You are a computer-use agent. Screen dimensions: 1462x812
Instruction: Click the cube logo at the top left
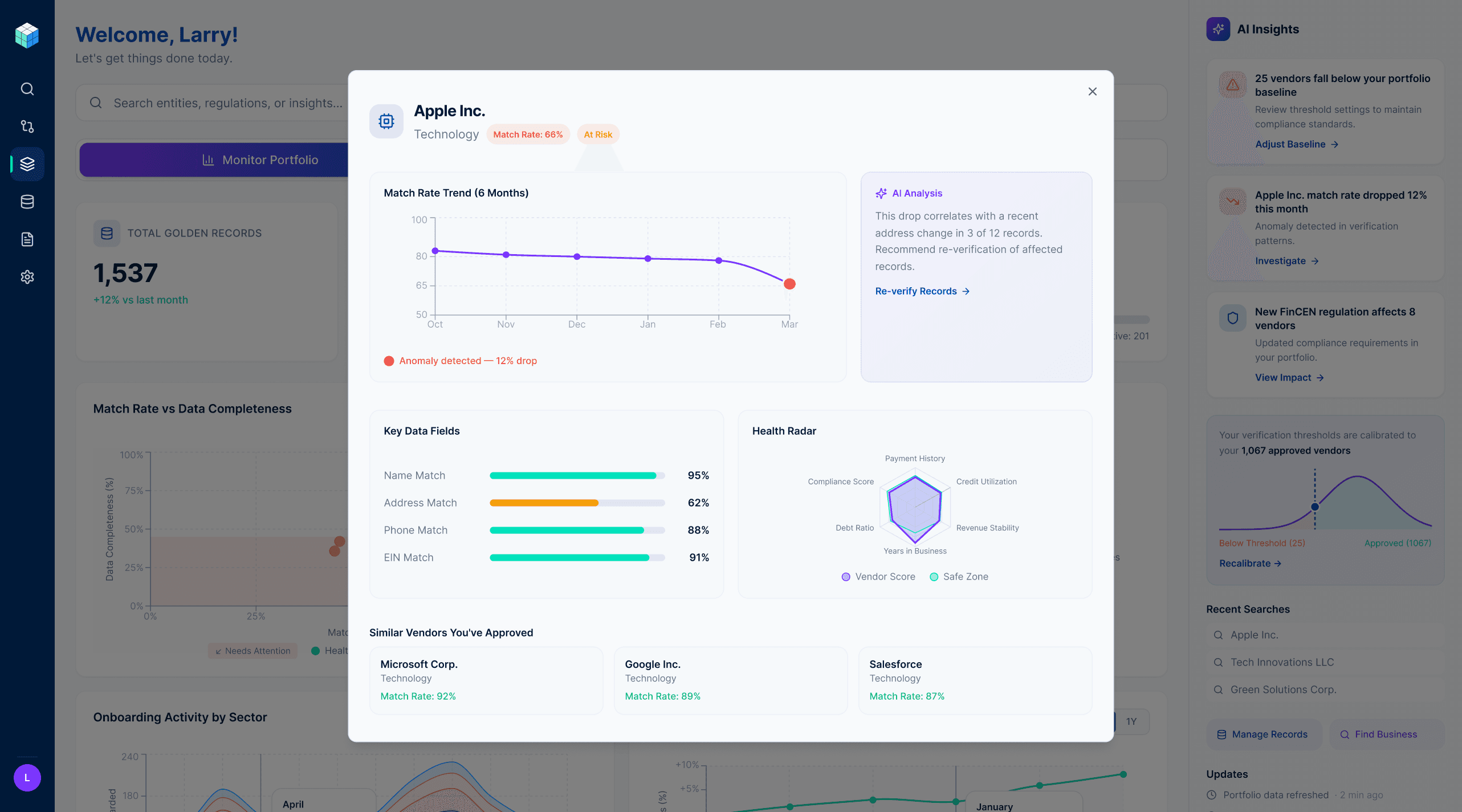27,35
